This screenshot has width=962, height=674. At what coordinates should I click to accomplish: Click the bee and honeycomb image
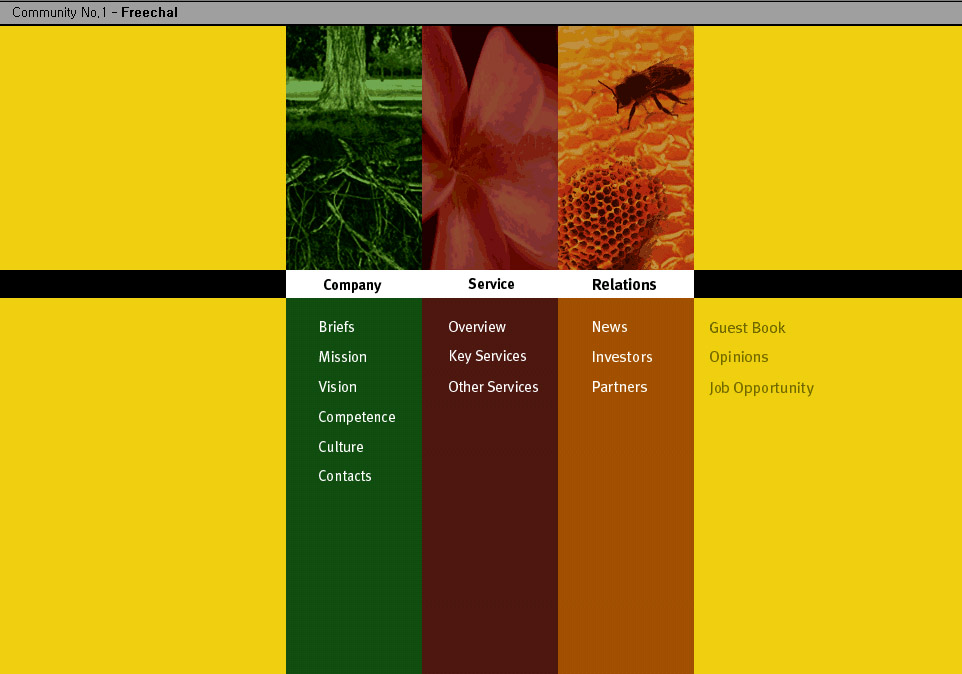click(626, 148)
